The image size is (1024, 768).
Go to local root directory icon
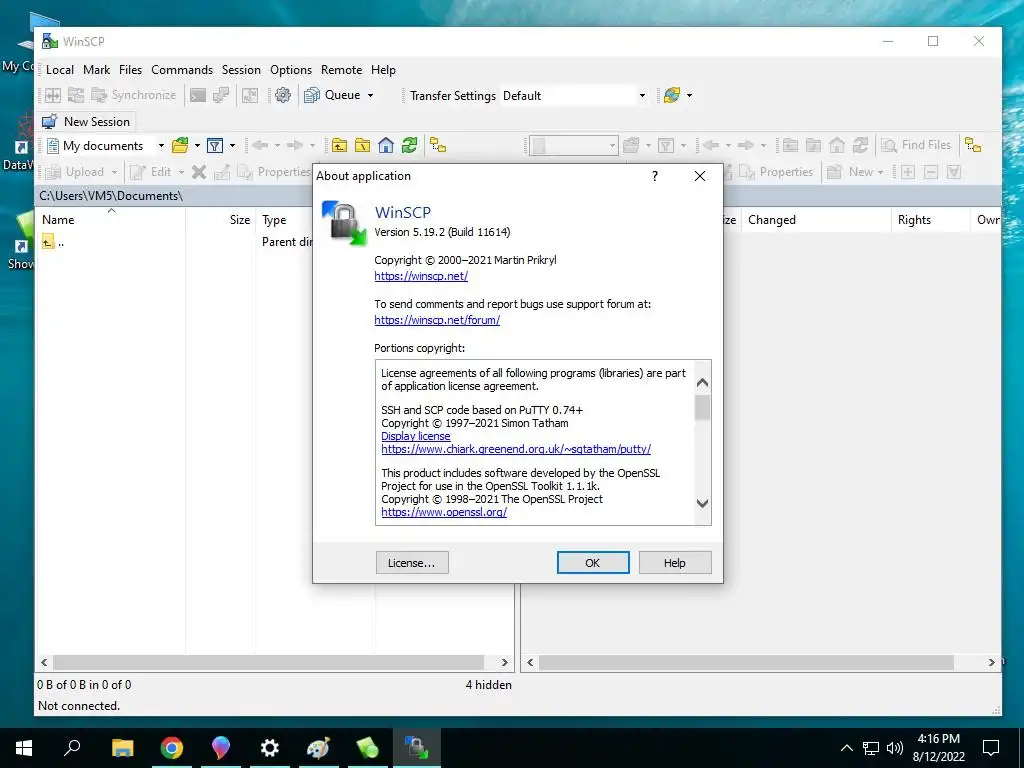362,145
